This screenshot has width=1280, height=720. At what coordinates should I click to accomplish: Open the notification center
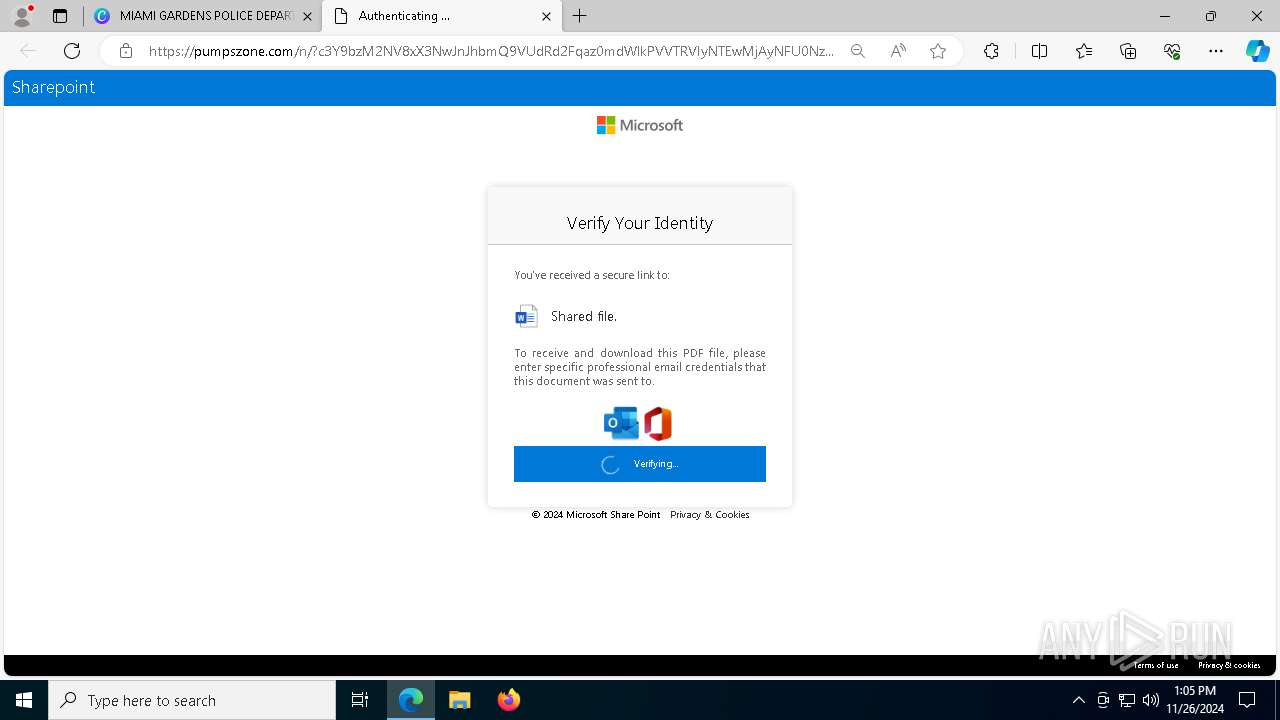tap(1247, 700)
